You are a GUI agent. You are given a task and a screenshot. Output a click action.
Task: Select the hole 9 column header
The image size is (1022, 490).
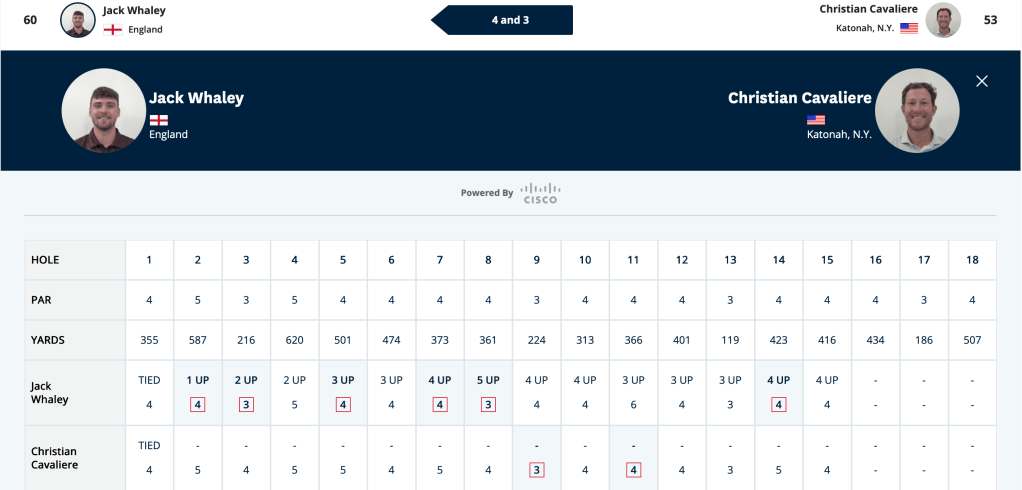[536, 260]
